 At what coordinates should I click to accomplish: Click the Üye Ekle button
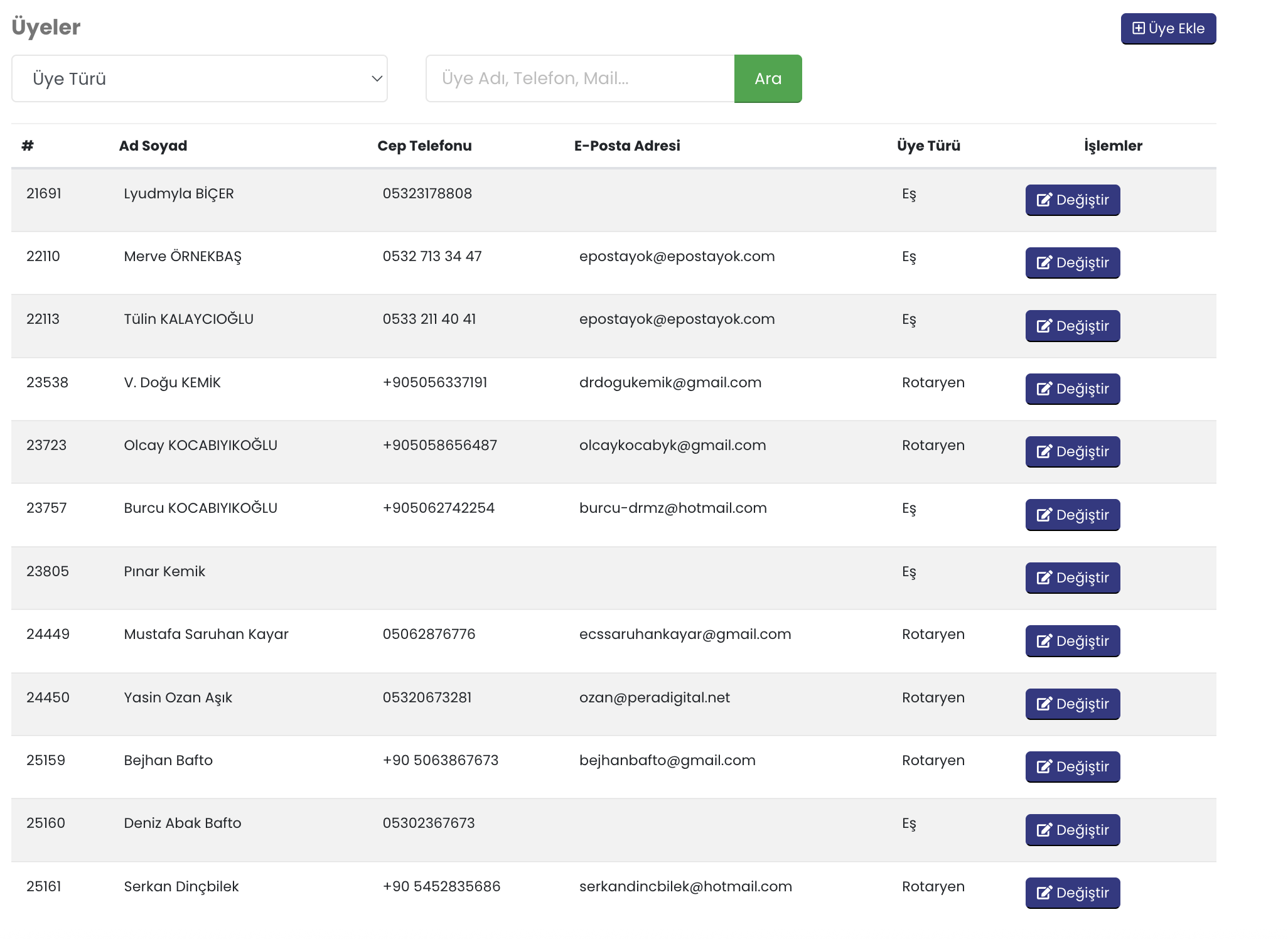[1167, 29]
